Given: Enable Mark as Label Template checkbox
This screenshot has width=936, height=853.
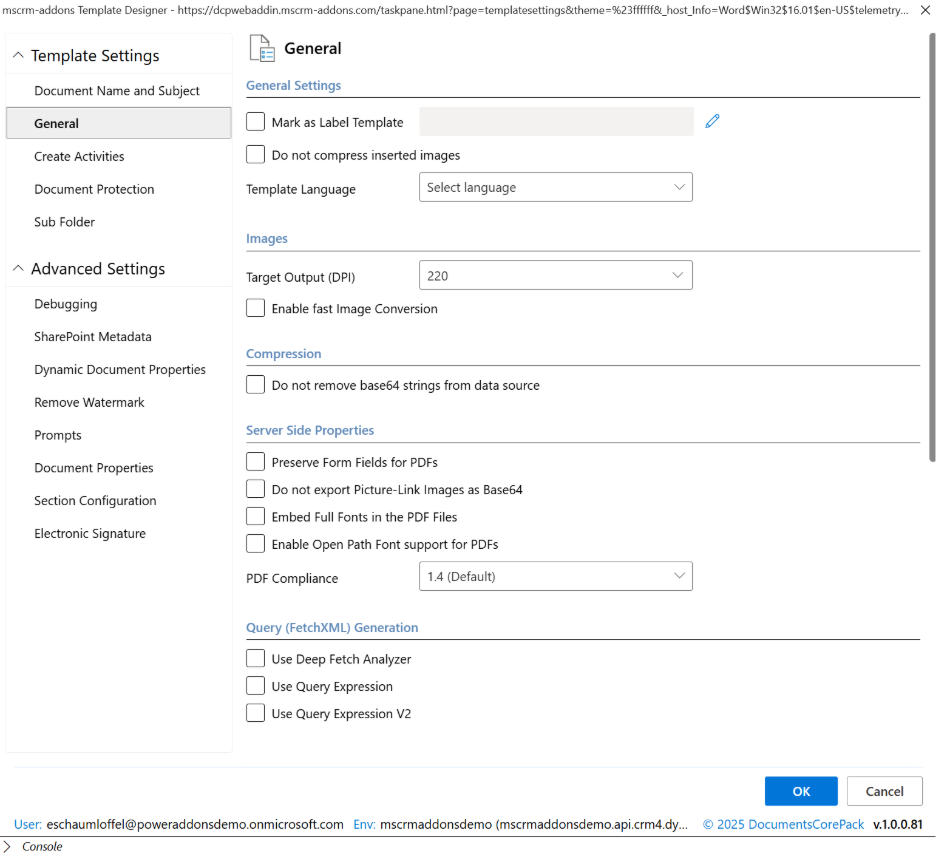Looking at the screenshot, I should [x=256, y=122].
